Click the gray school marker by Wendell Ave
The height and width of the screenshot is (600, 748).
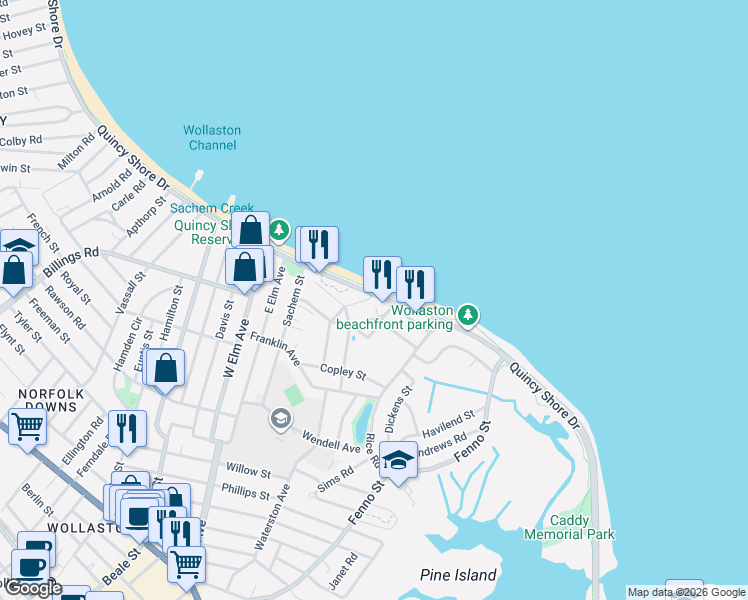point(281,419)
